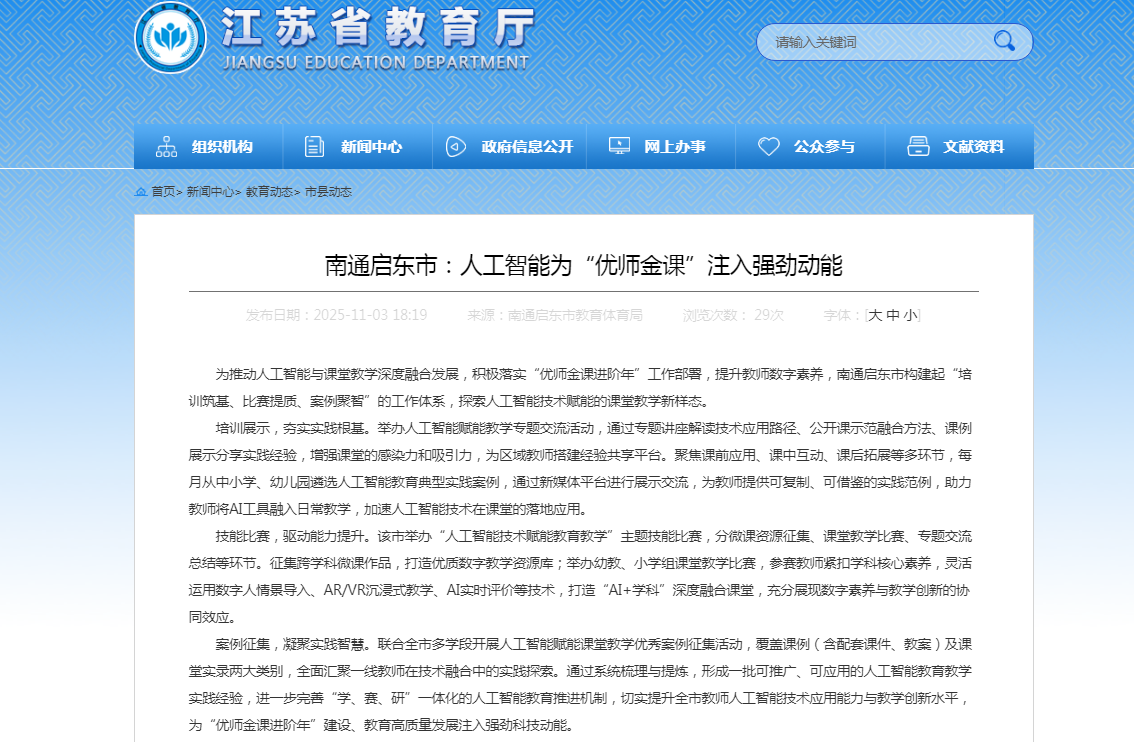Click the 首页 breadcrumb link
Screen dimensions: 1134x742
point(163,192)
